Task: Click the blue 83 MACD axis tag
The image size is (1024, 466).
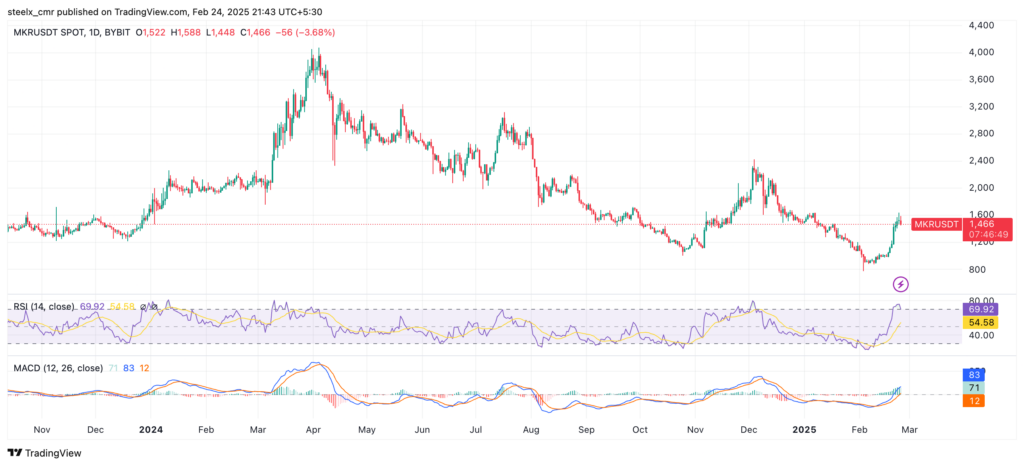Action: tap(974, 375)
